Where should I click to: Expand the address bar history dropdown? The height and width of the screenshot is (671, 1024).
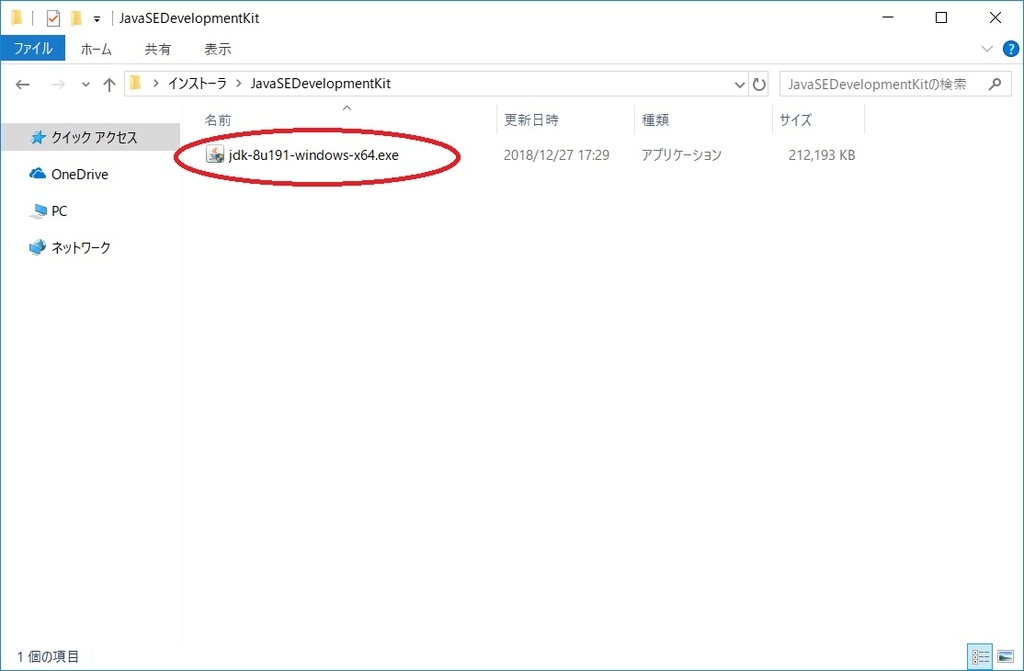(x=739, y=84)
